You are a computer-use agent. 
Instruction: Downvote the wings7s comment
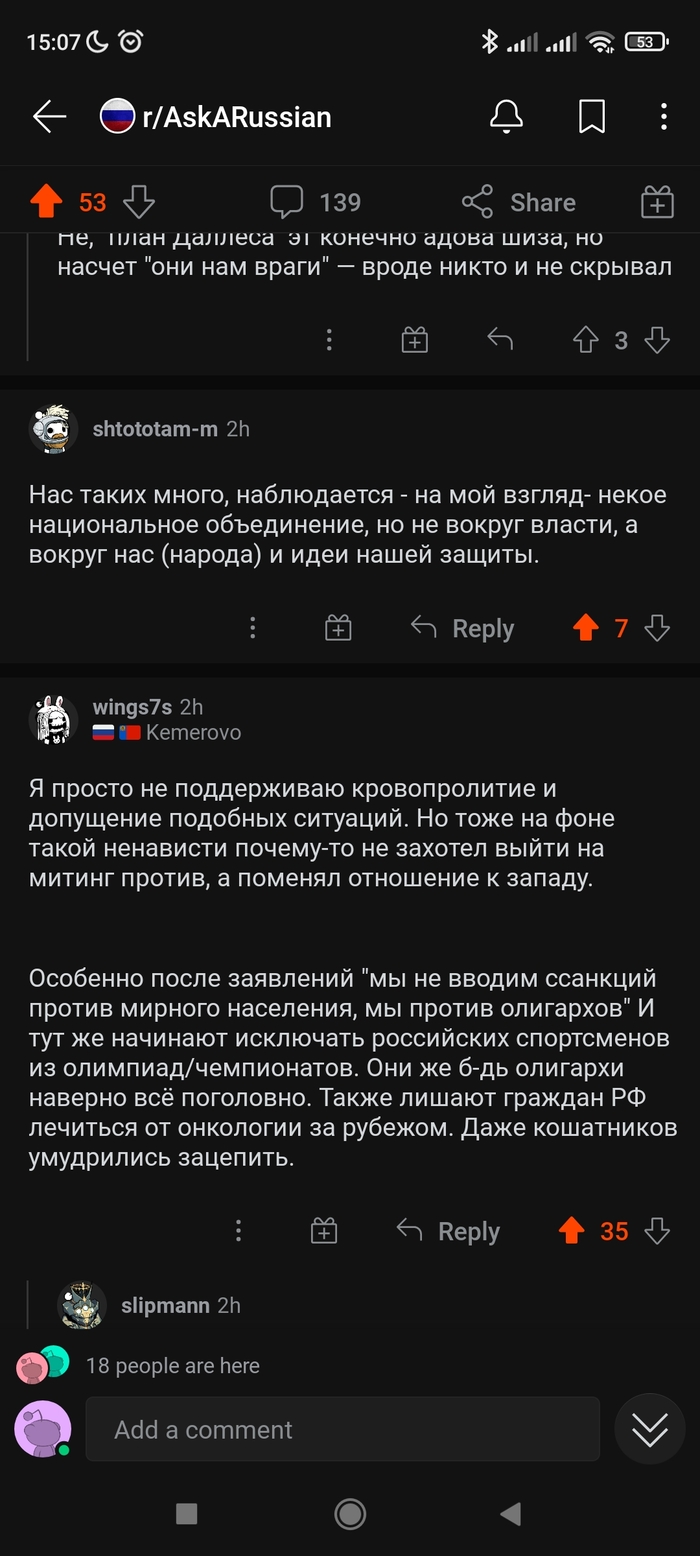(x=657, y=1231)
